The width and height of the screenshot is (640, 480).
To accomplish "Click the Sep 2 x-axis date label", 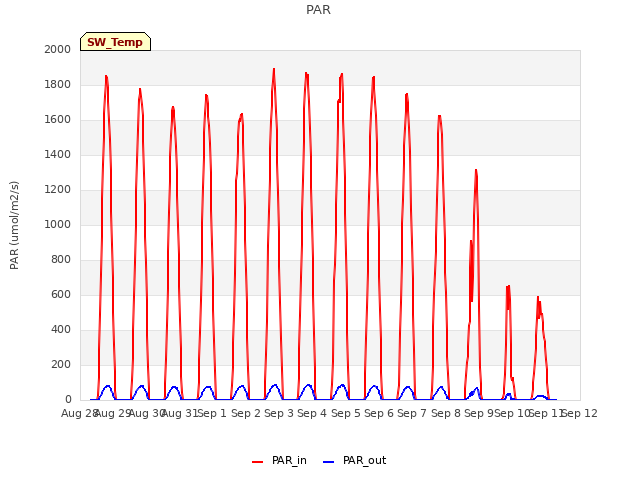I will pyautogui.click(x=246, y=413).
